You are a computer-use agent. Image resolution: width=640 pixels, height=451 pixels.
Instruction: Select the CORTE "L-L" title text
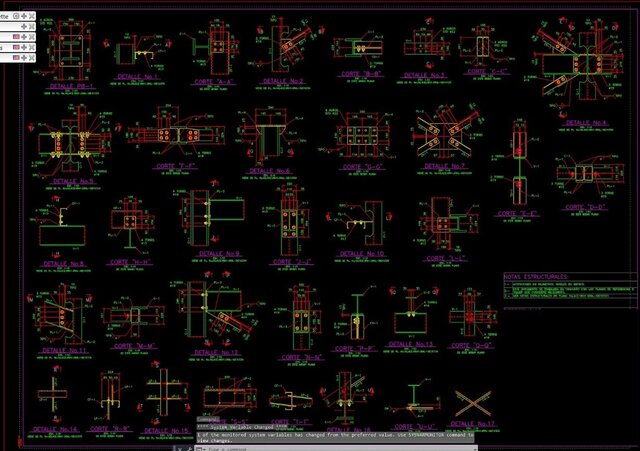coord(445,258)
